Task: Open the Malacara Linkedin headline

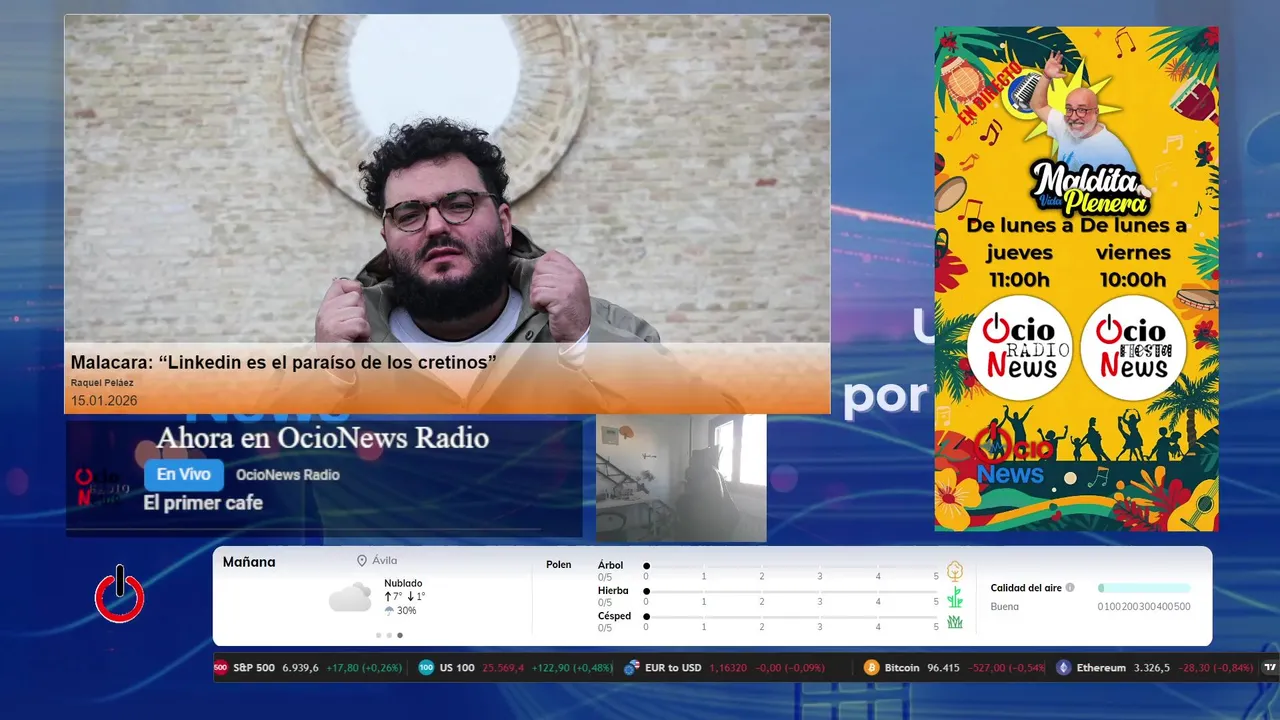Action: [283, 362]
